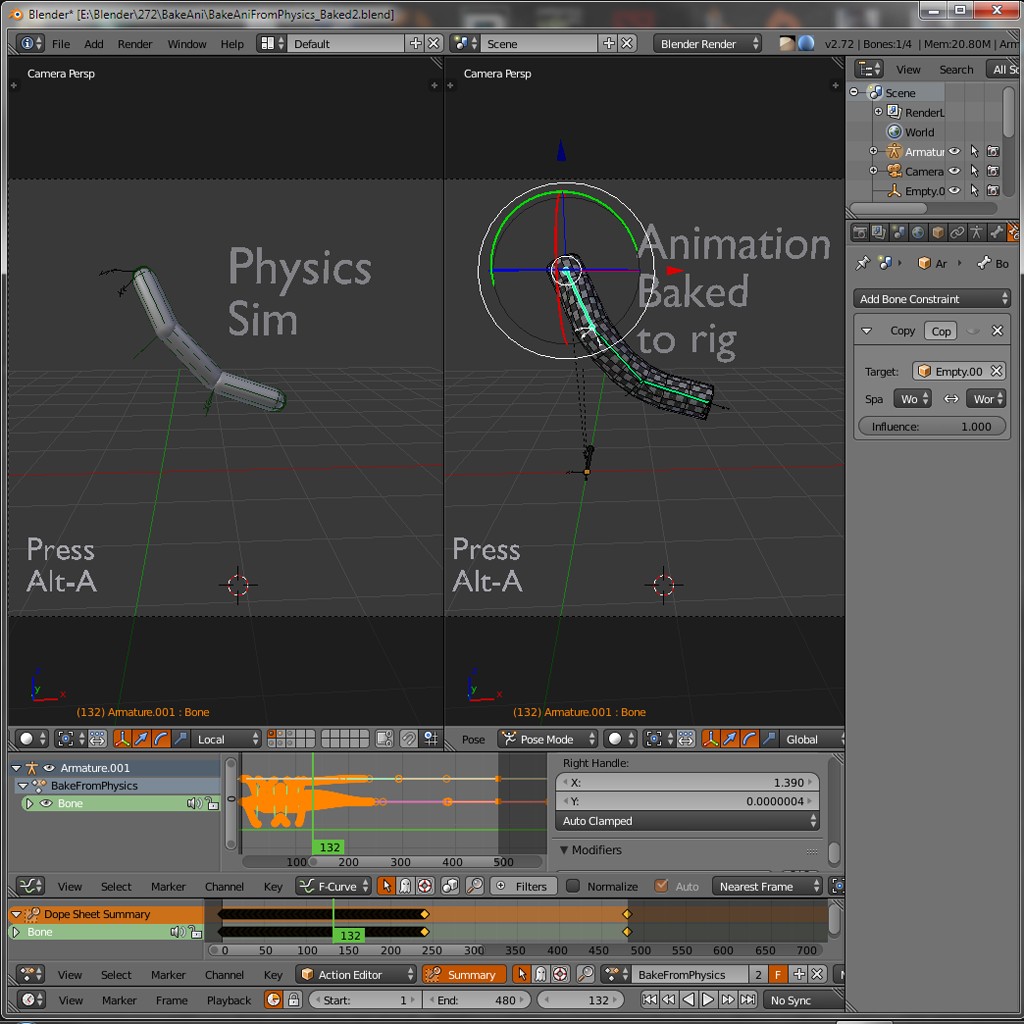Image resolution: width=1024 pixels, height=1024 pixels.
Task: Collapse the Scene entry in the Outliner
Action: (x=853, y=91)
